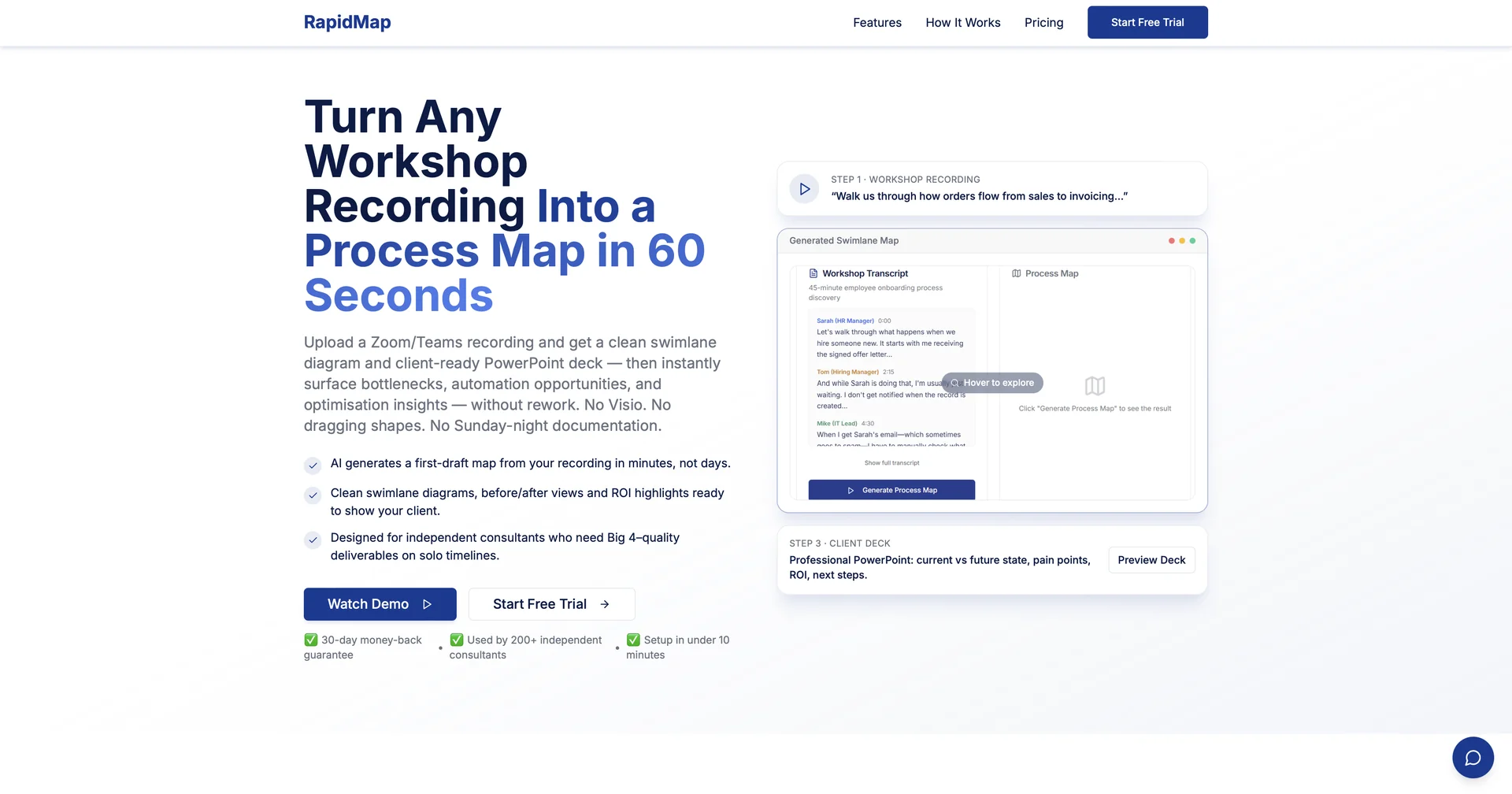Viewport: 1512px width, 794px height.
Task: Click the red window dot
Action: pos(1172,241)
